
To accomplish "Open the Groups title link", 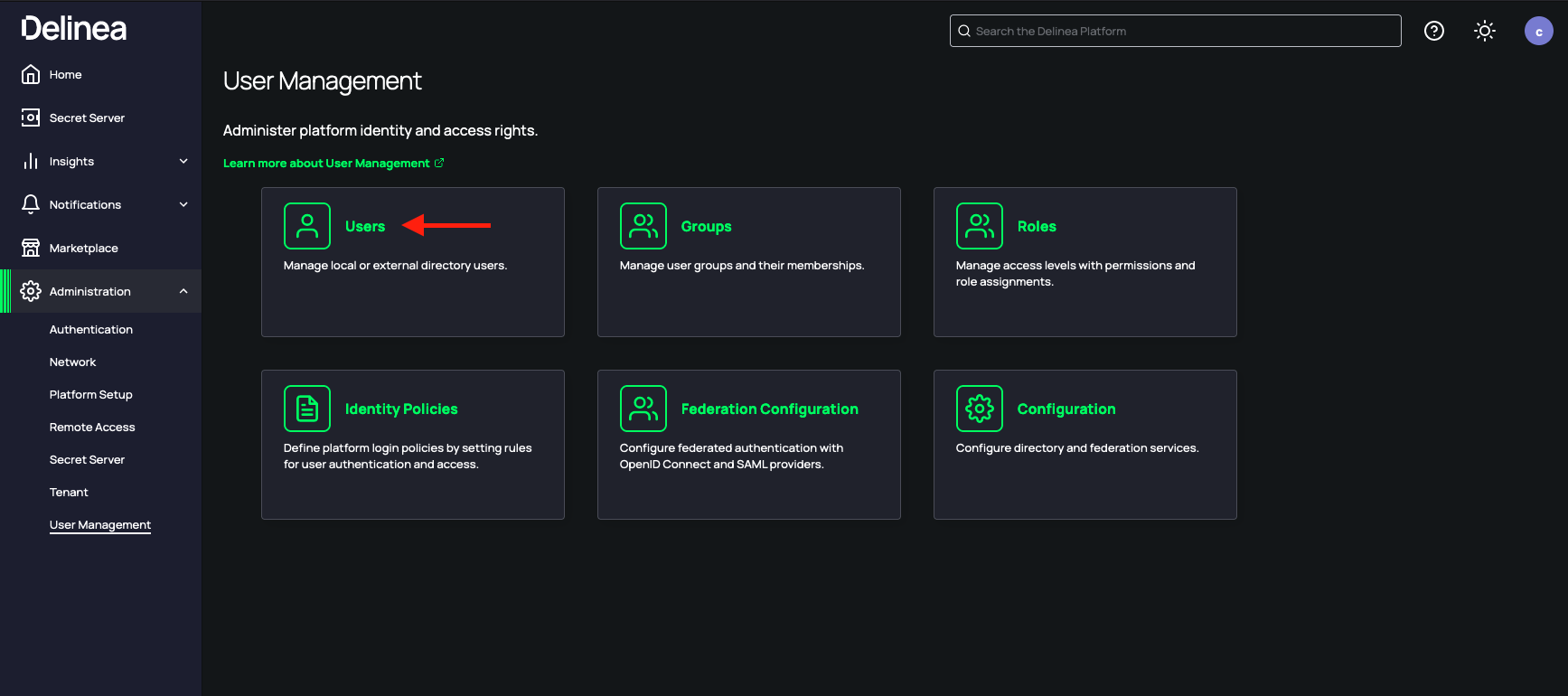I will pyautogui.click(x=706, y=227).
